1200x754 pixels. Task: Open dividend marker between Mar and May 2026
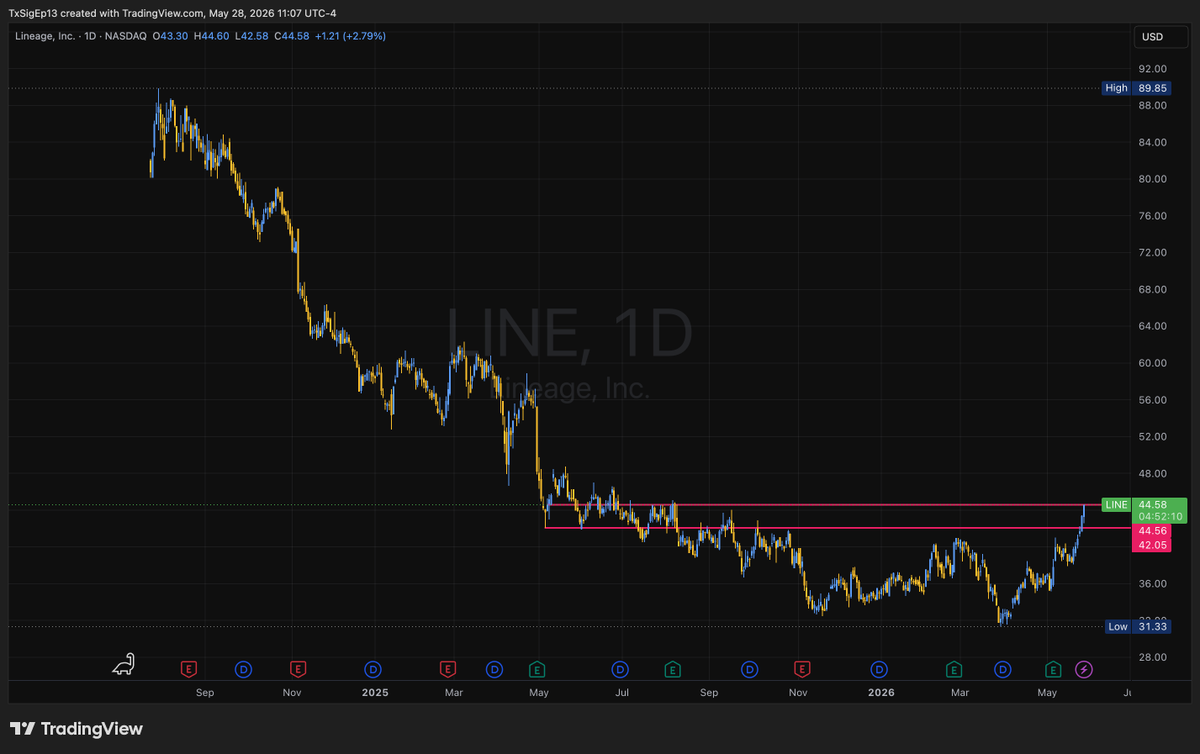tap(1003, 668)
